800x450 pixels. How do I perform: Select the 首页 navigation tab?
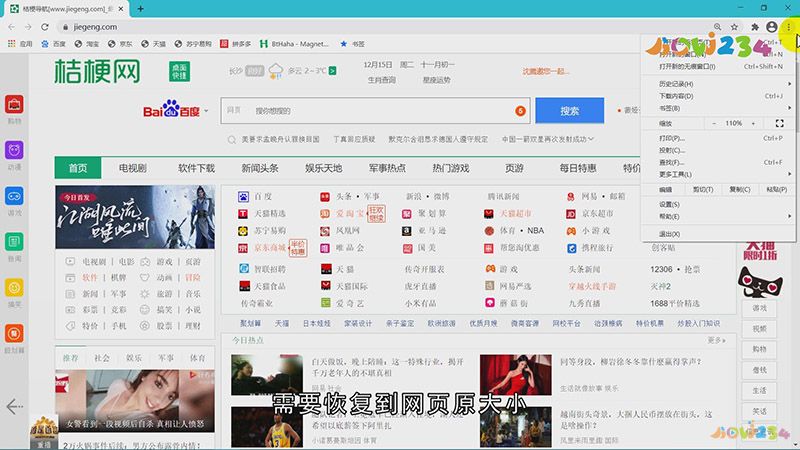(78, 168)
